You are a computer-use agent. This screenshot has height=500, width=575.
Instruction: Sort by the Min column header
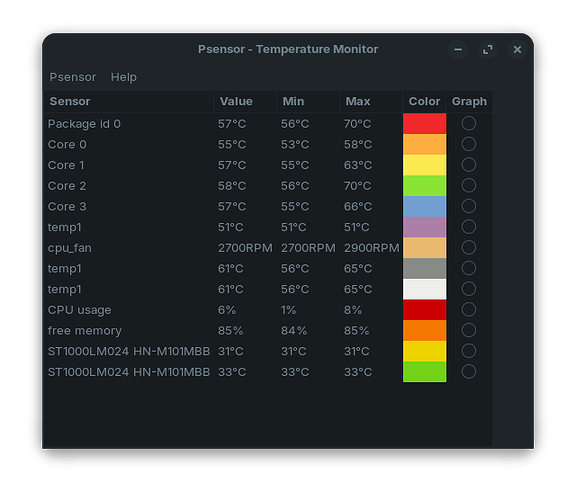point(308,101)
